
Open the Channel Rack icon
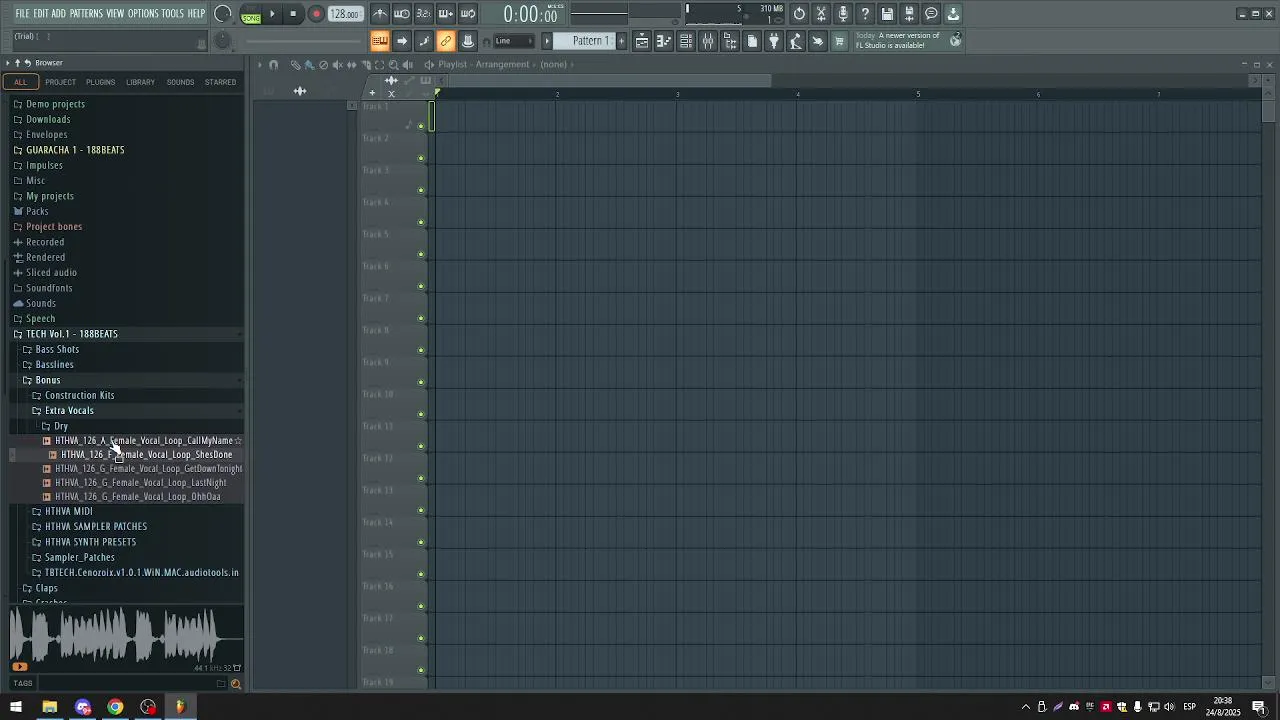[x=686, y=41]
